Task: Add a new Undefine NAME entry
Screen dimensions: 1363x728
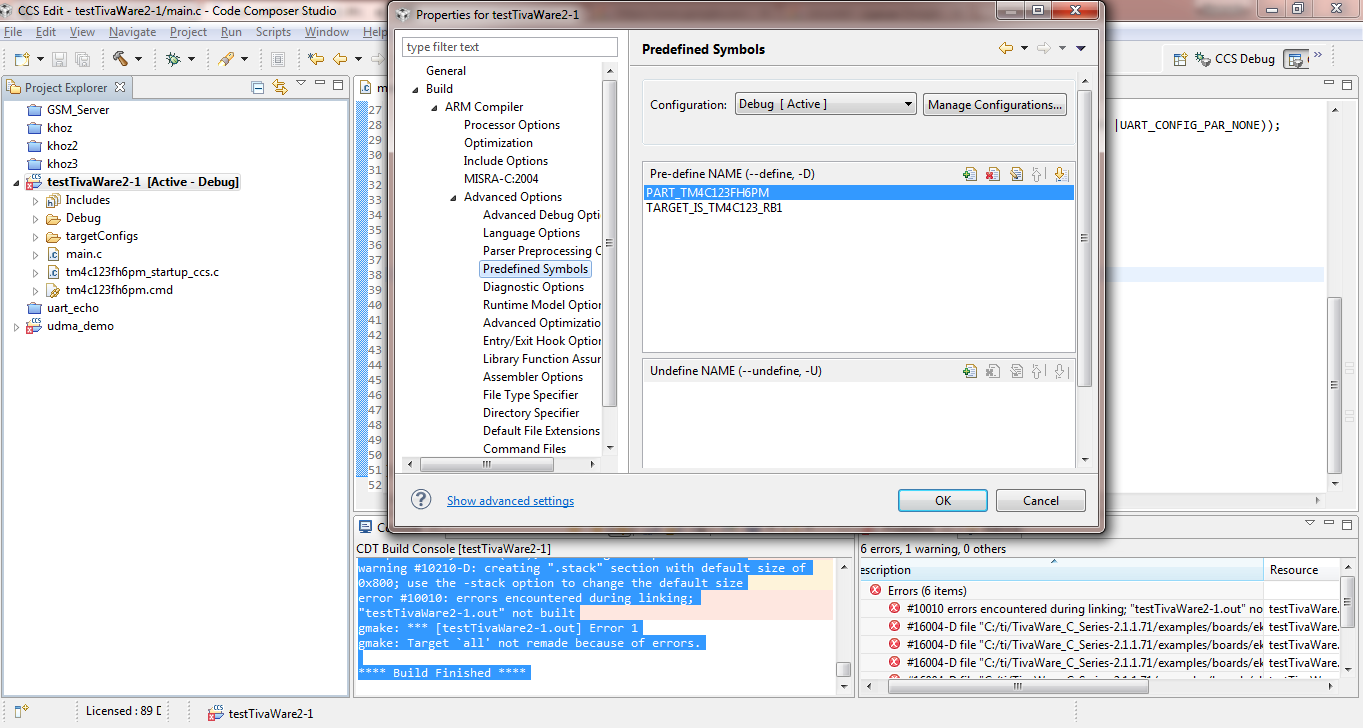Action: click(x=970, y=371)
